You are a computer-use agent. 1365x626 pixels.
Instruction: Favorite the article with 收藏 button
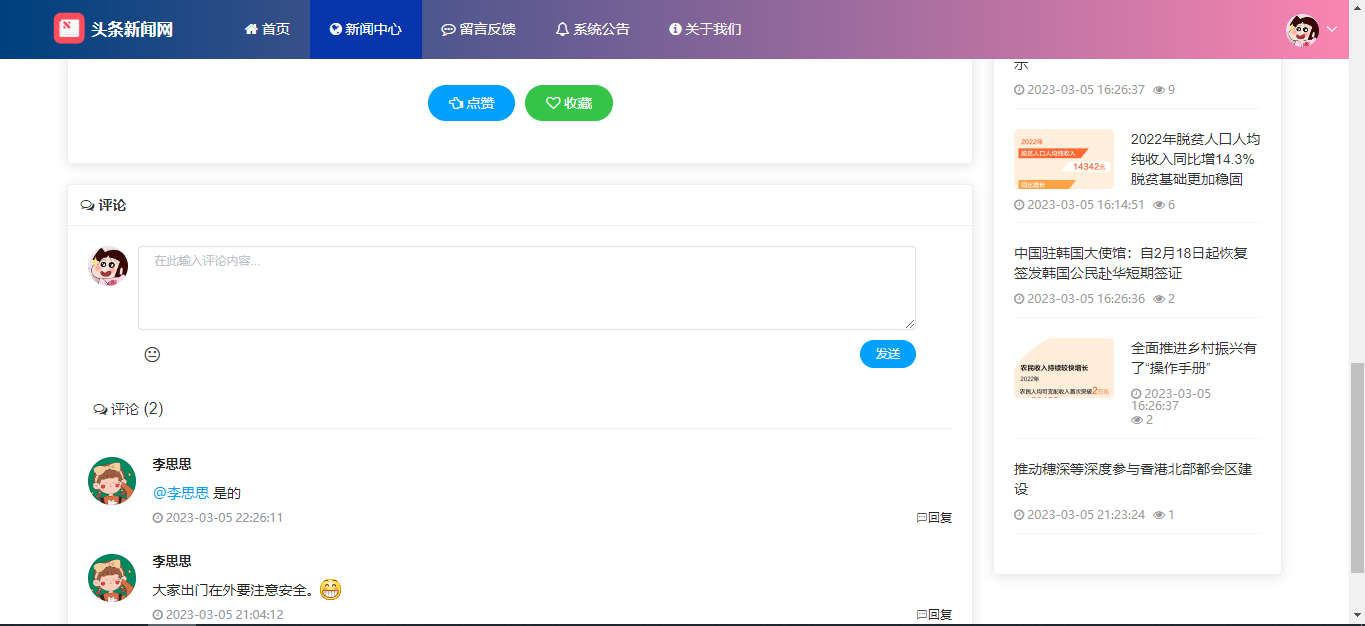tap(568, 103)
